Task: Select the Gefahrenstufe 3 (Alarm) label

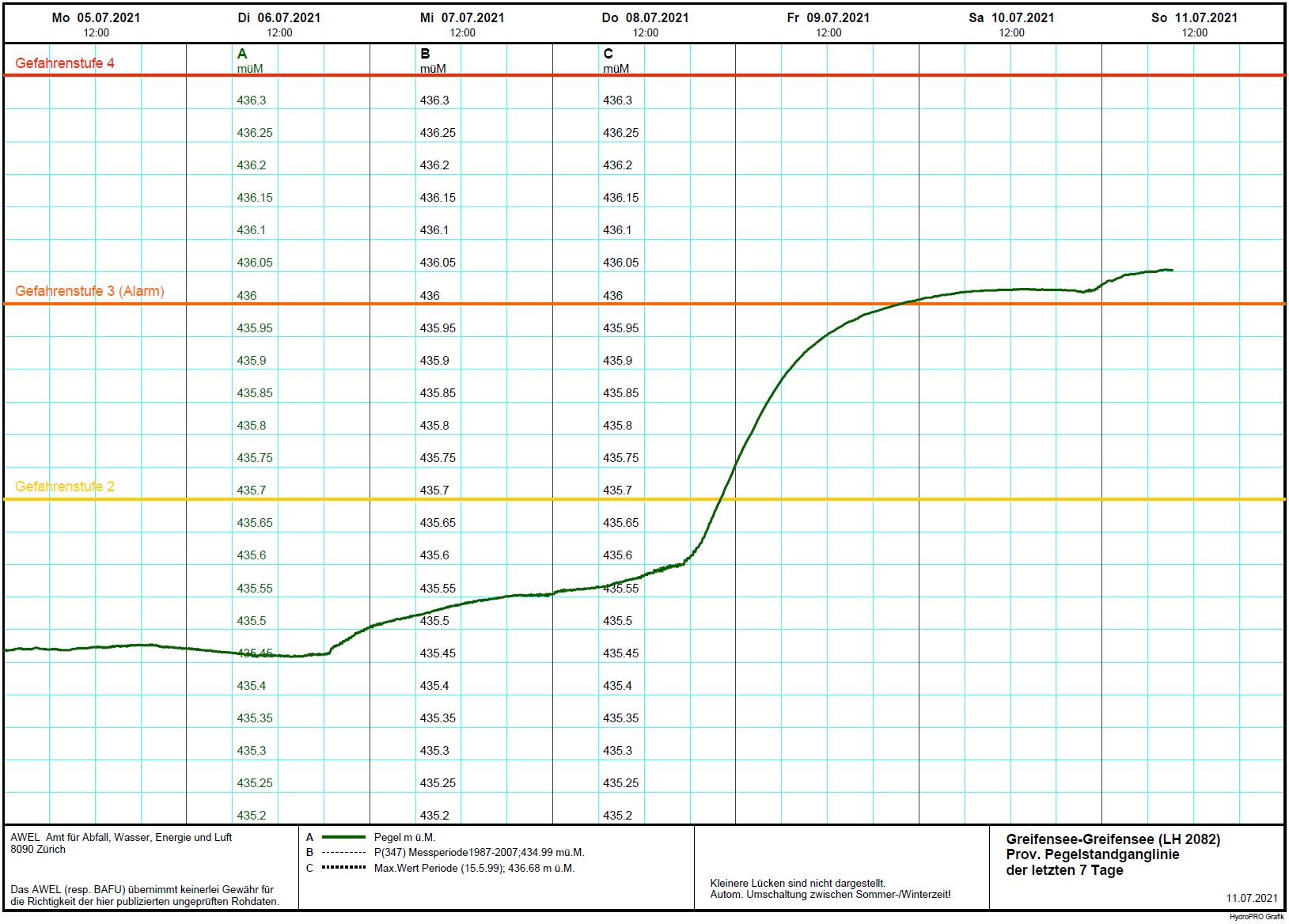Action: pos(90,291)
